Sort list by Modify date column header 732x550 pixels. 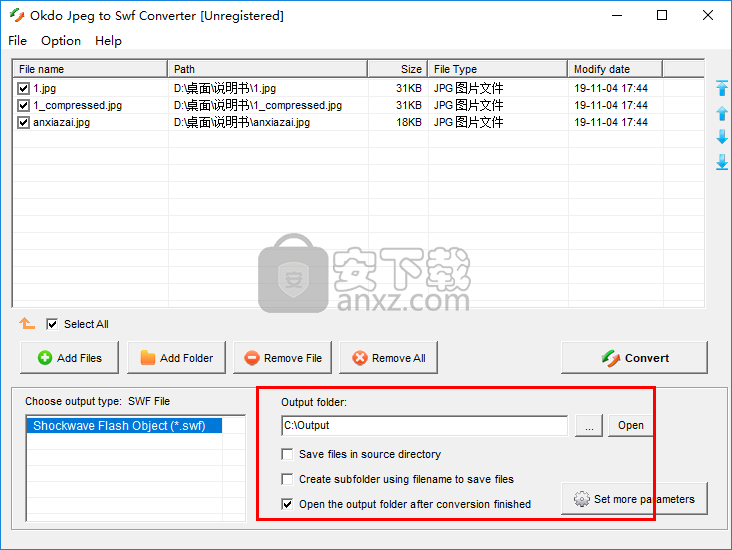click(615, 69)
